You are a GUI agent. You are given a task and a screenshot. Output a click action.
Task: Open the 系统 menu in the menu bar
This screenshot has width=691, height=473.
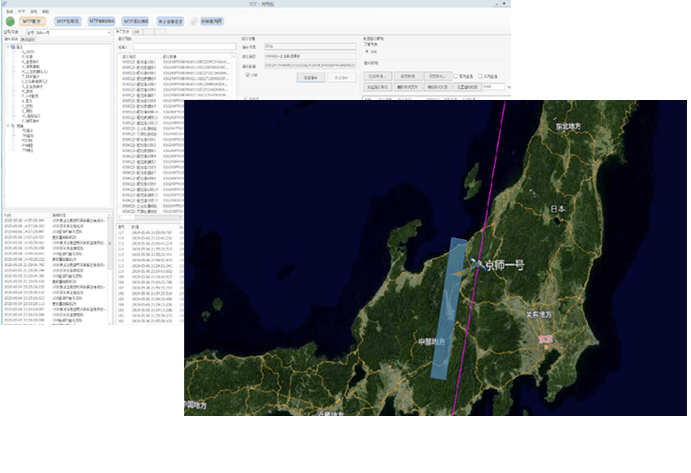(7, 10)
